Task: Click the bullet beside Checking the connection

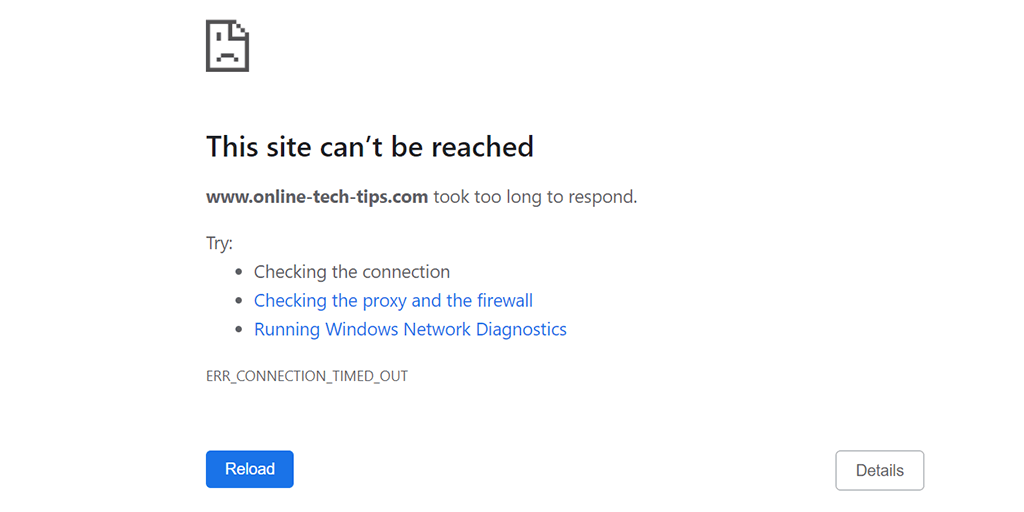Action: (x=239, y=272)
